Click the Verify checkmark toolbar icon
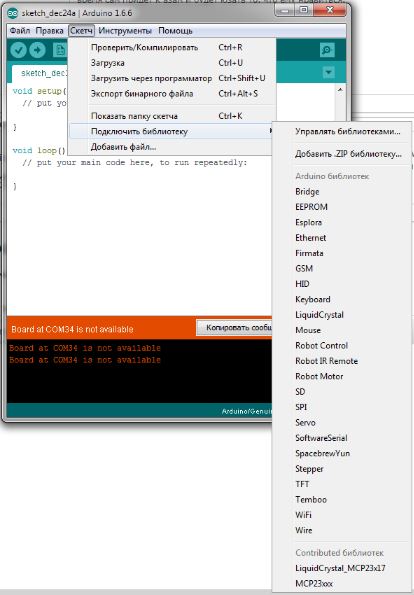The height and width of the screenshot is (595, 414). (18, 50)
